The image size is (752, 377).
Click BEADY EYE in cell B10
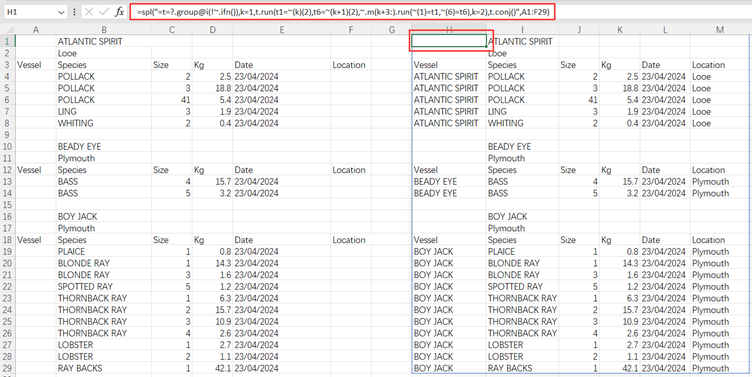tap(79, 146)
